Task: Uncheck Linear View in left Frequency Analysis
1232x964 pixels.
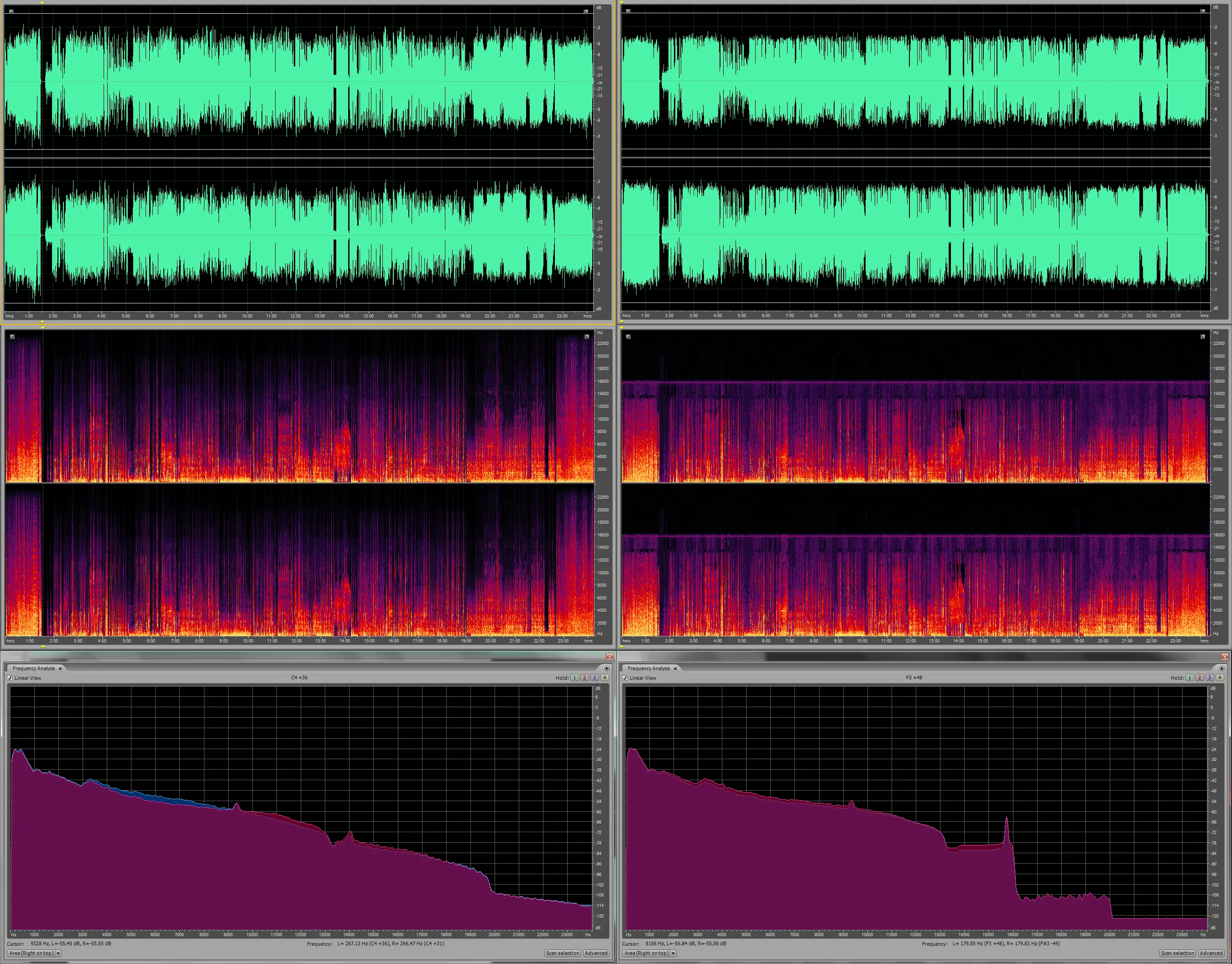Action: (x=10, y=678)
